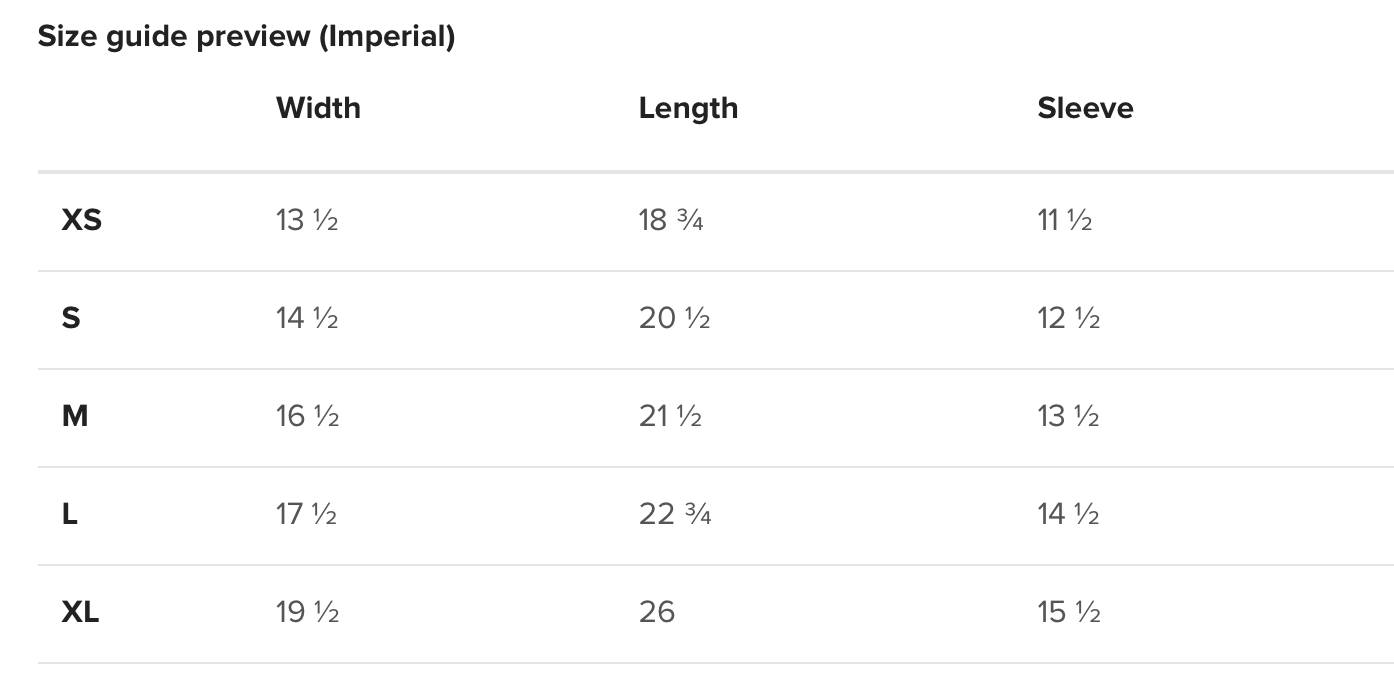Select the XL size row label
The image size is (1394, 688).
click(81, 612)
